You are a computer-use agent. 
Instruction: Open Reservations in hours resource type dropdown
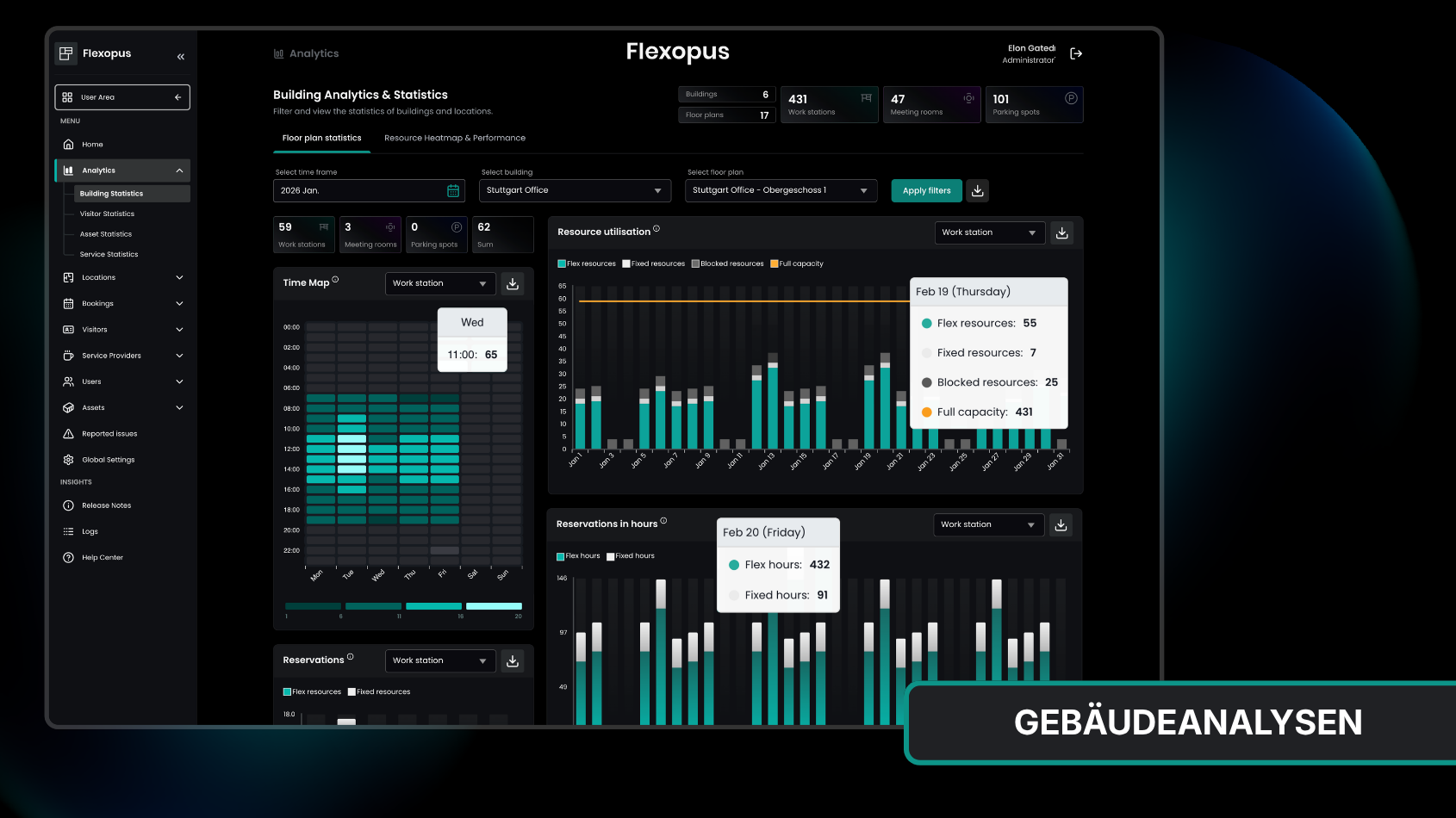989,524
